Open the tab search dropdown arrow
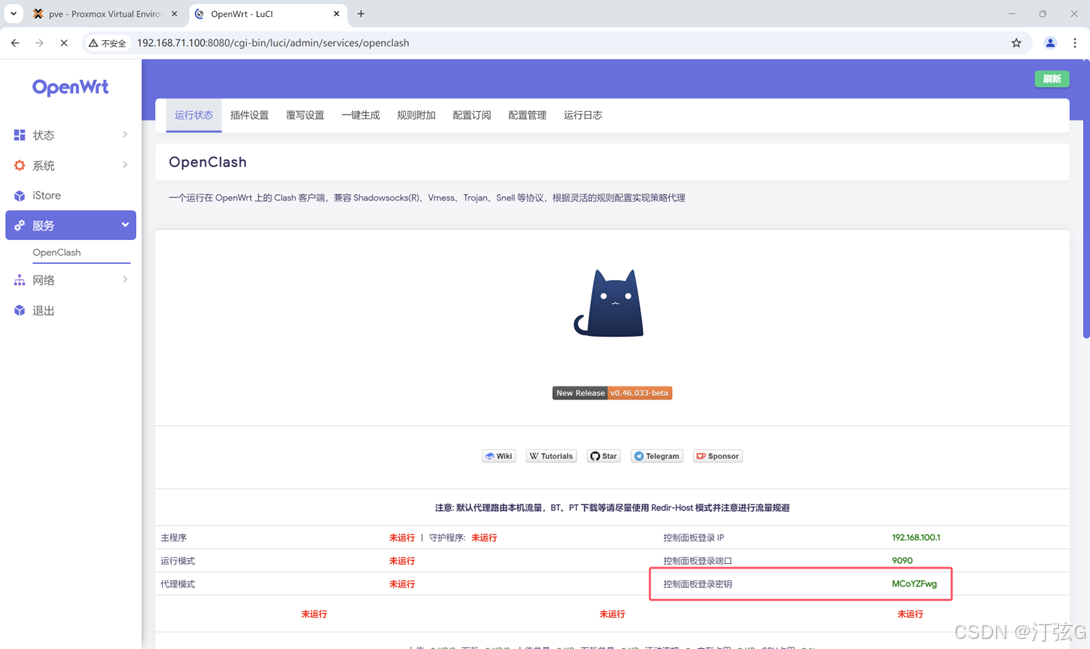The image size is (1090, 649). coord(13,14)
